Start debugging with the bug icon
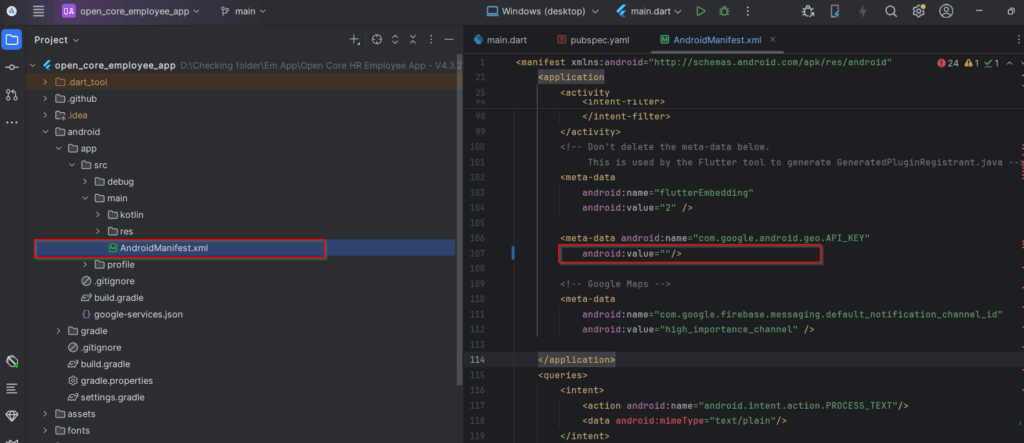 tap(724, 11)
